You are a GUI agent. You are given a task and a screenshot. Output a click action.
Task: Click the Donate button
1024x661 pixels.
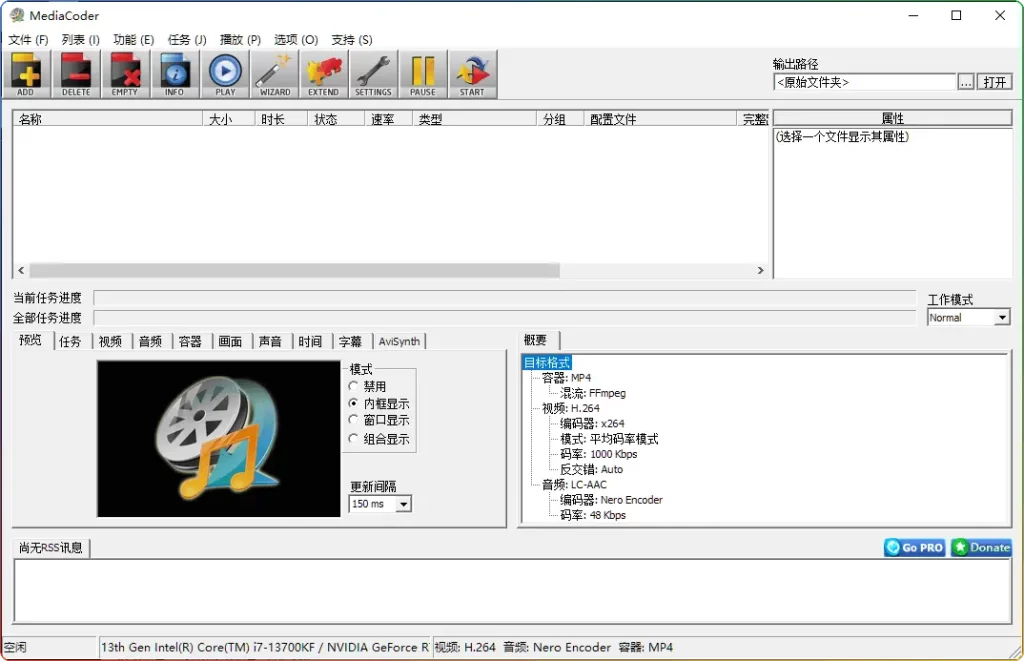pyautogui.click(x=982, y=547)
